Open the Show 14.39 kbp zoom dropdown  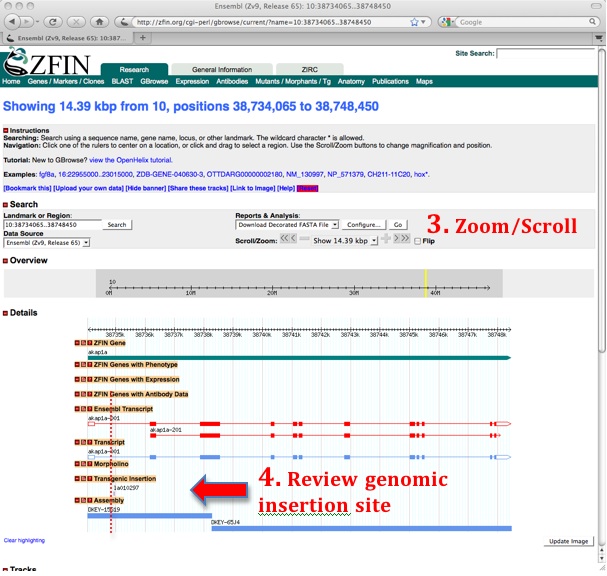click(345, 240)
